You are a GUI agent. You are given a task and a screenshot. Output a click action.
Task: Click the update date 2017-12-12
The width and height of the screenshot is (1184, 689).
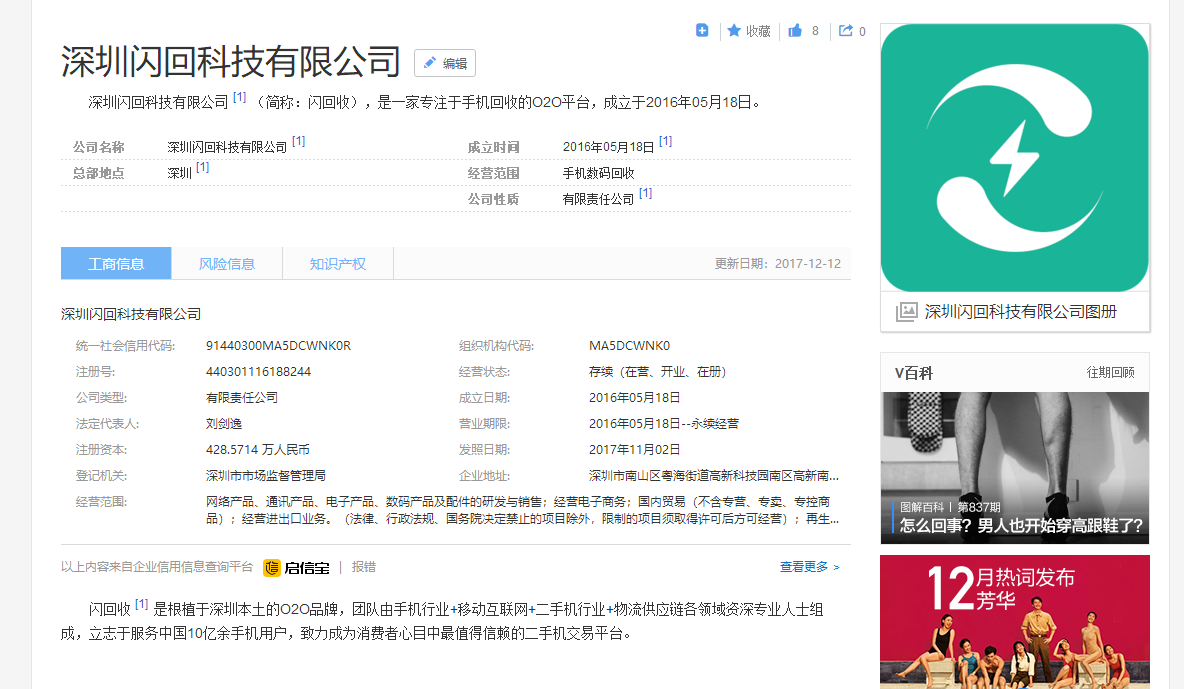[808, 264]
